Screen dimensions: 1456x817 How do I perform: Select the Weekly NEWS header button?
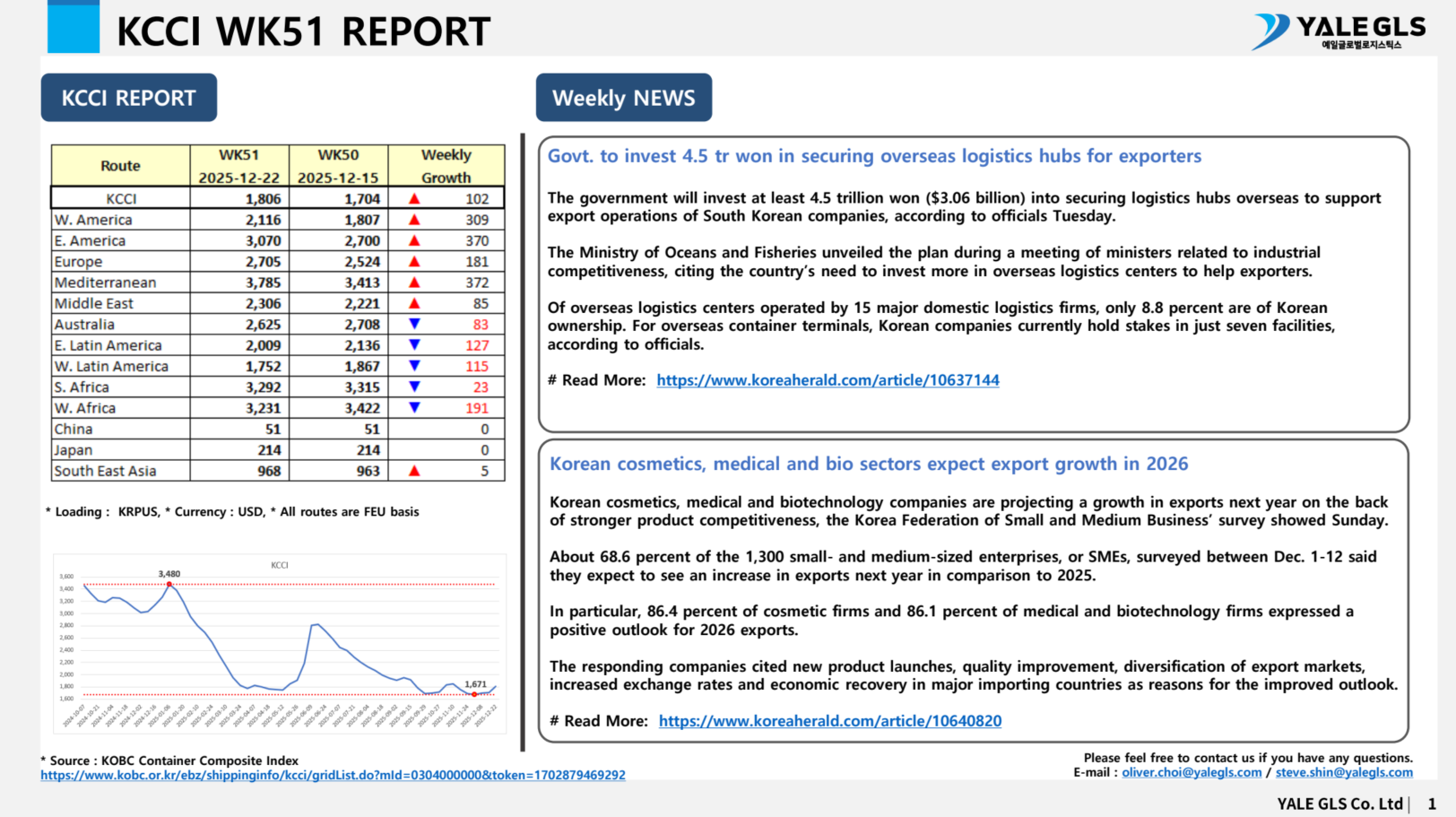(624, 98)
